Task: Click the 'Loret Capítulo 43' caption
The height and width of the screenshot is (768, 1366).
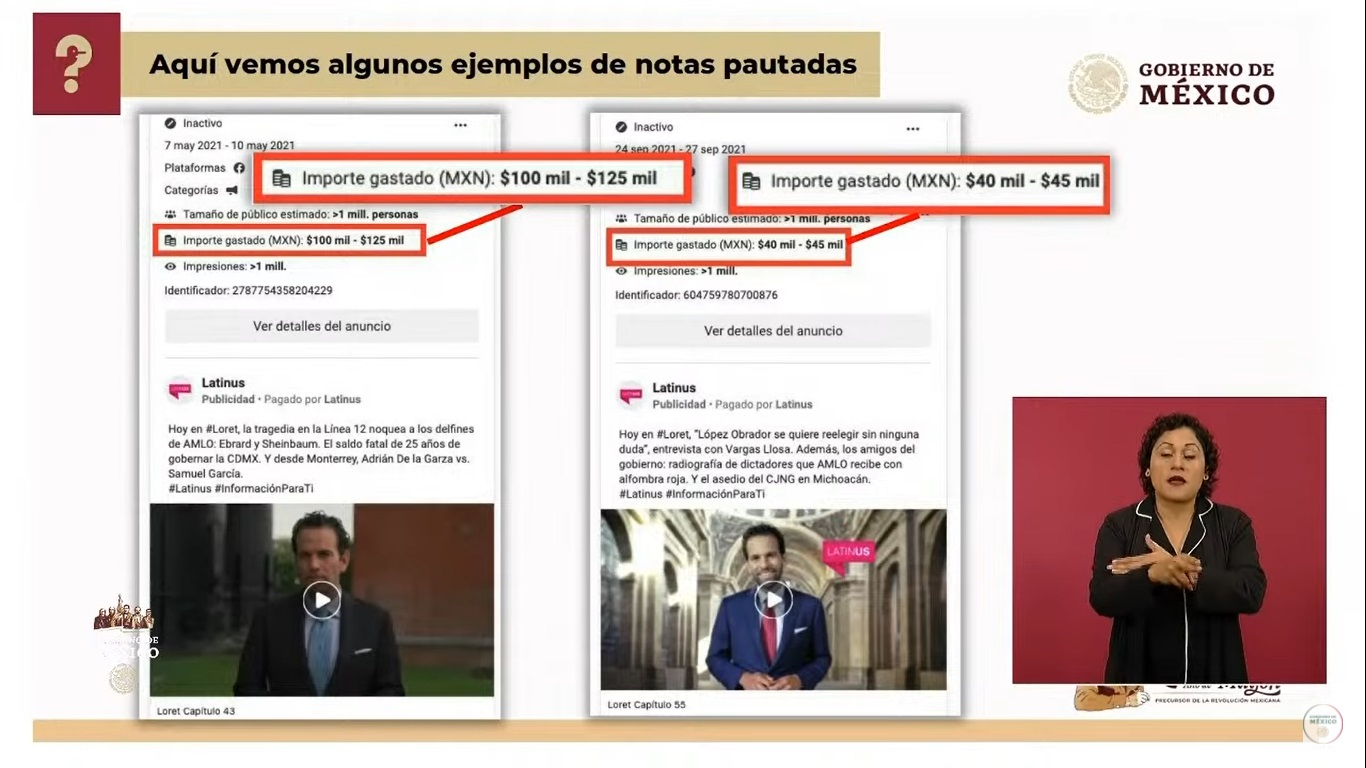Action: 196,711
